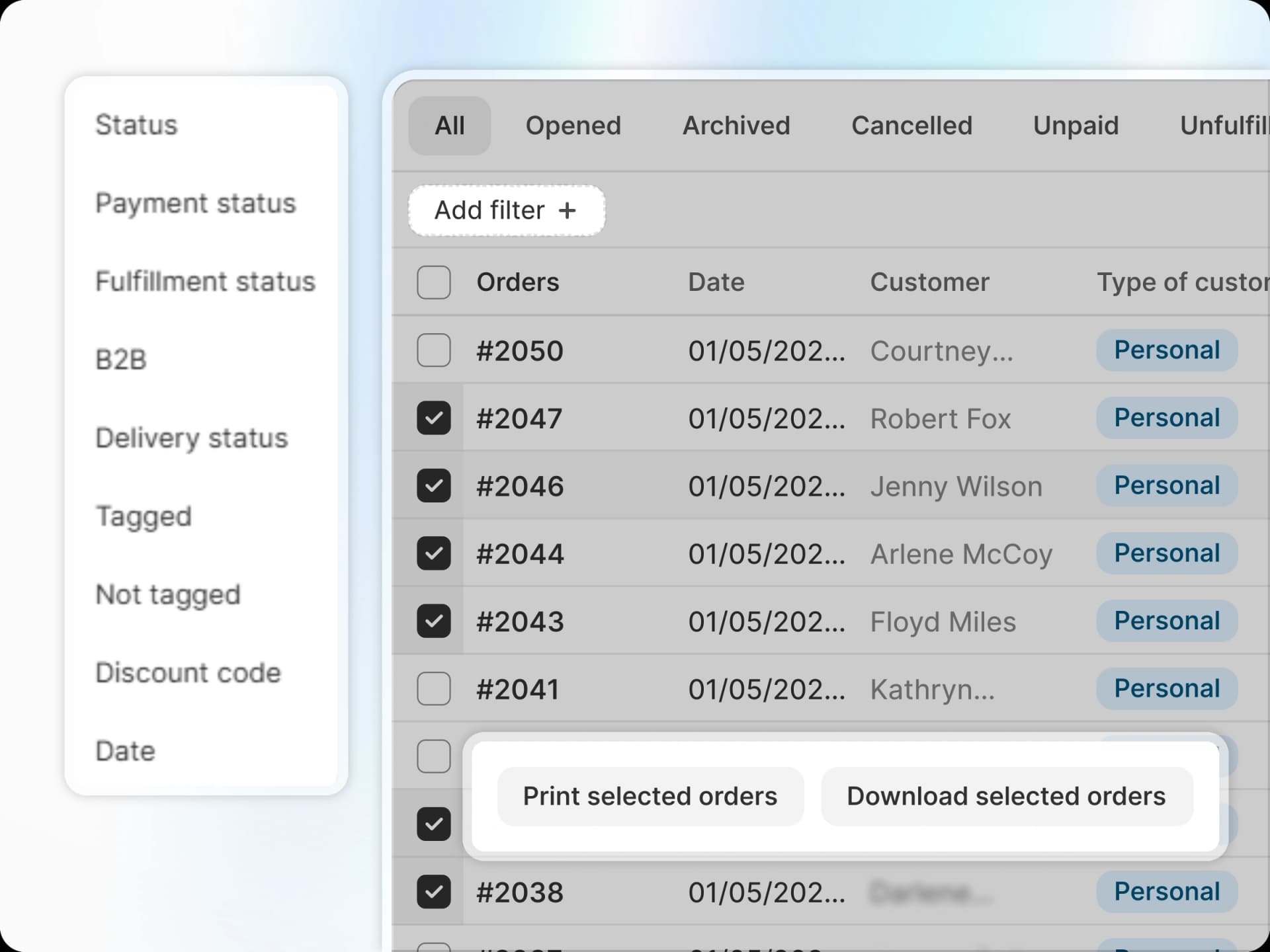This screenshot has height=952, width=1270.
Task: Check the select-all orders checkbox
Action: (x=433, y=282)
